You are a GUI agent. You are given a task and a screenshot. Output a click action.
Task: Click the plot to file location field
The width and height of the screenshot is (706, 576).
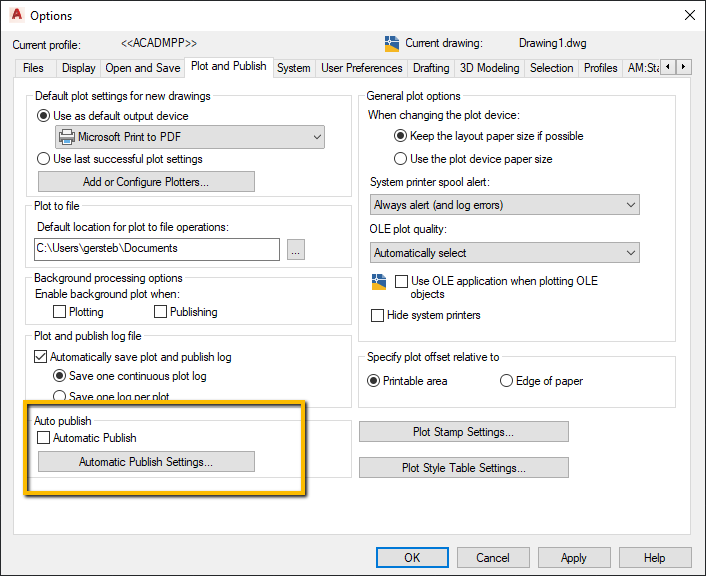tap(157, 249)
